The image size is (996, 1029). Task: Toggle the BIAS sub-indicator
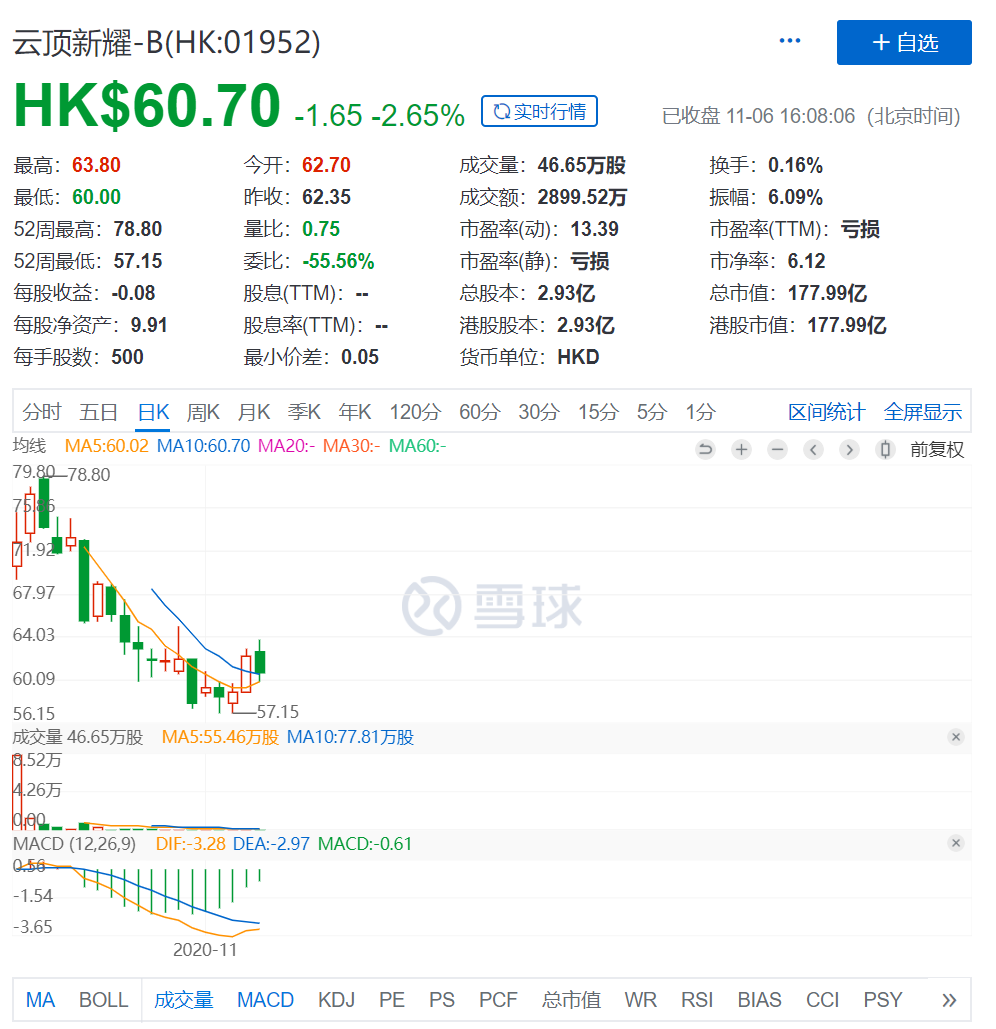click(x=759, y=999)
